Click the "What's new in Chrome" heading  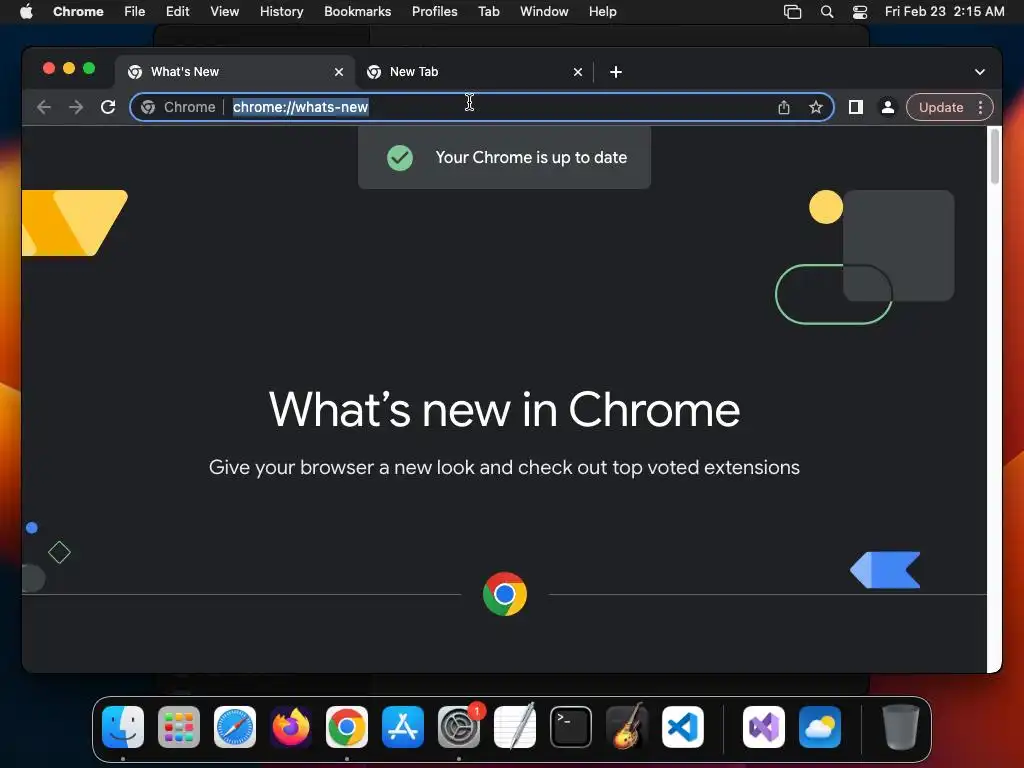(x=504, y=410)
